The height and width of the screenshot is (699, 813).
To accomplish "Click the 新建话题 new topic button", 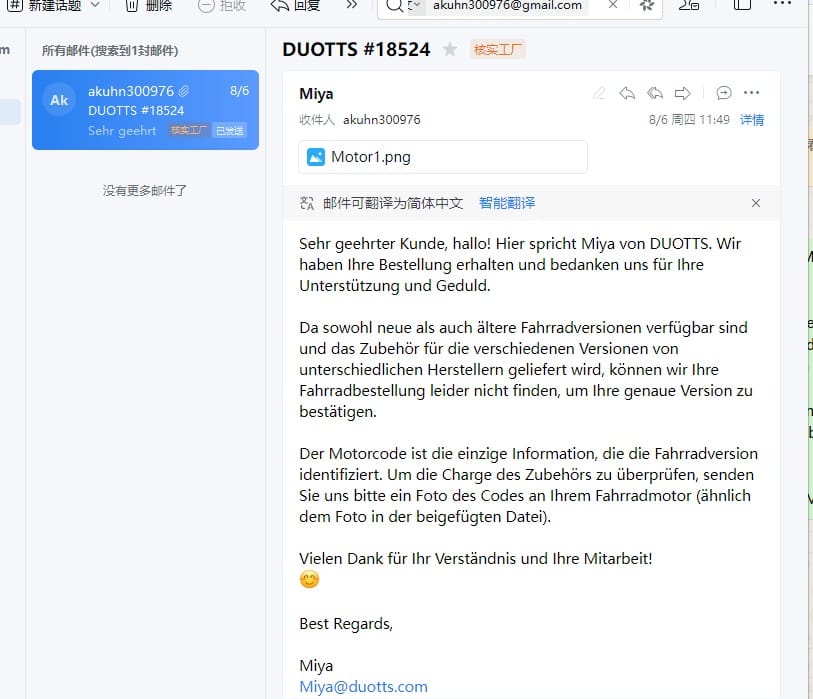I will (x=45, y=6).
